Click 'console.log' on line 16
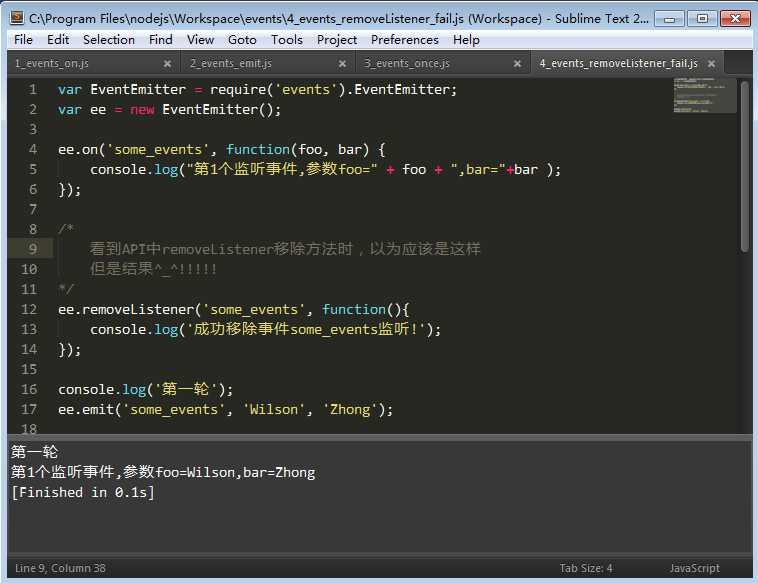This screenshot has height=583, width=758. (102, 390)
